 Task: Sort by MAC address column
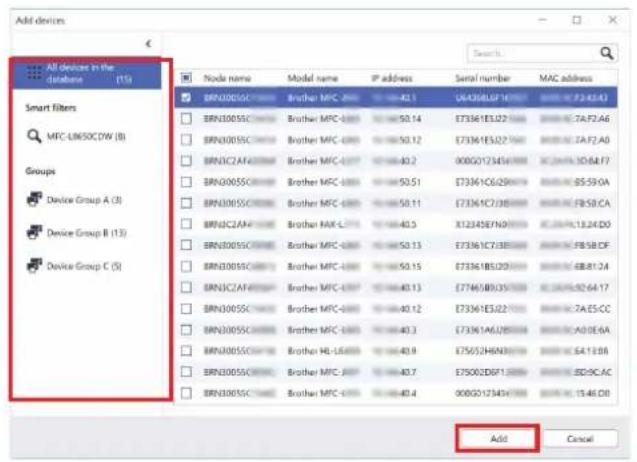coord(566,78)
